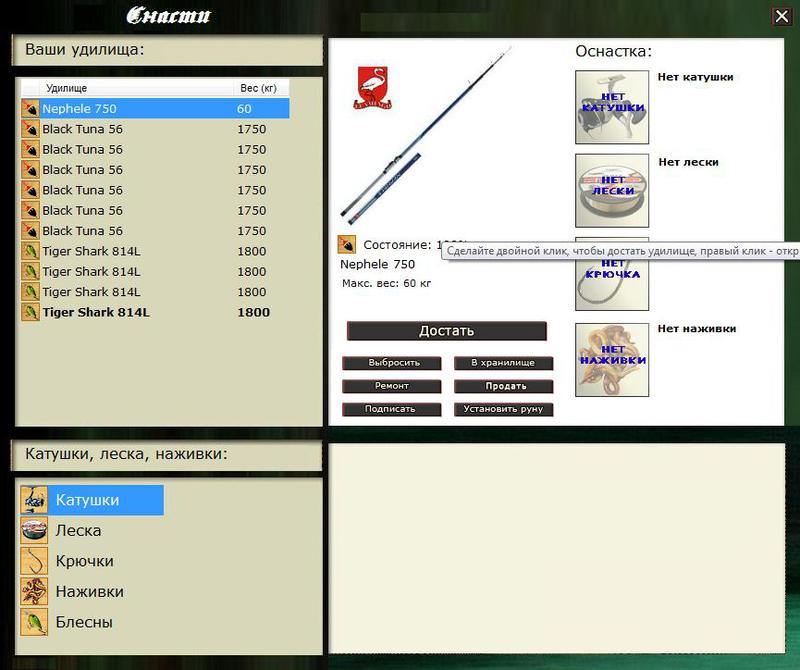Image resolution: width=800 pixels, height=670 pixels.
Task: Open the Наживки bait icon
Action: (34, 591)
